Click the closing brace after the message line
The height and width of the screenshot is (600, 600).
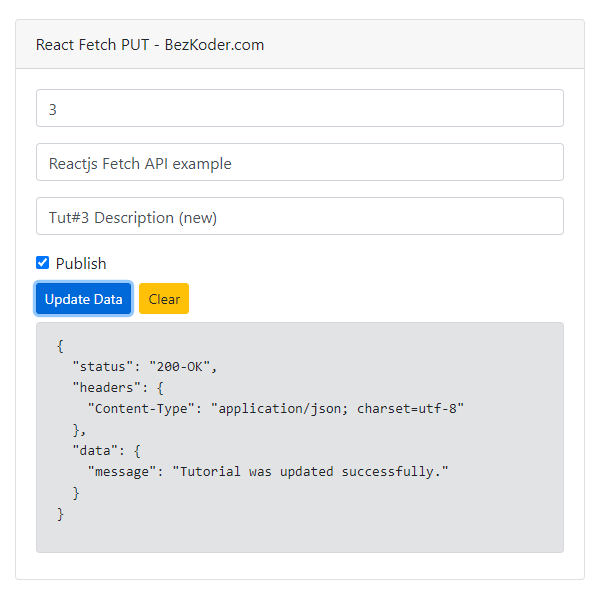coord(76,492)
